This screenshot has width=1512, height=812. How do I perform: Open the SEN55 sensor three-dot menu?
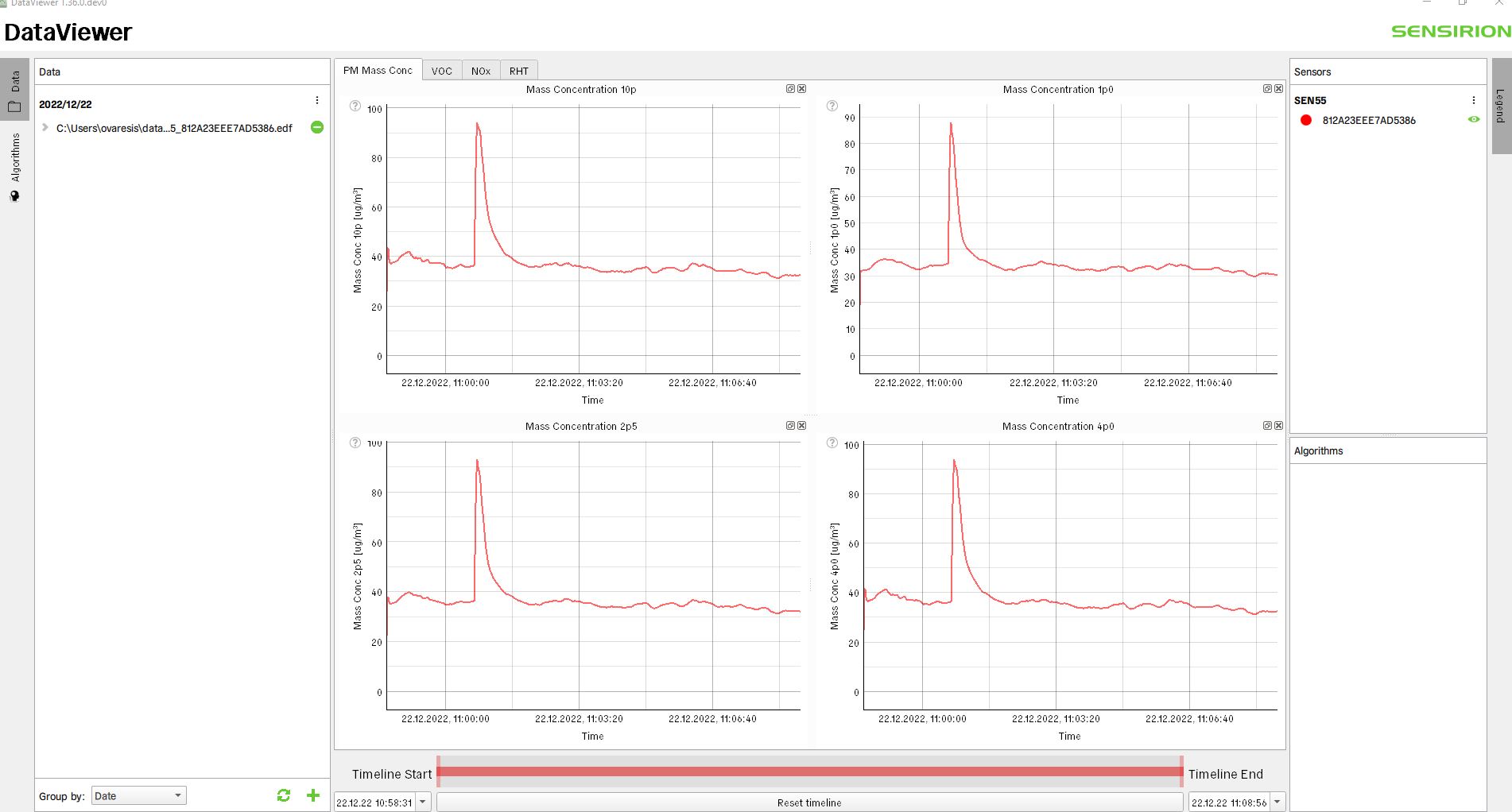1473,100
